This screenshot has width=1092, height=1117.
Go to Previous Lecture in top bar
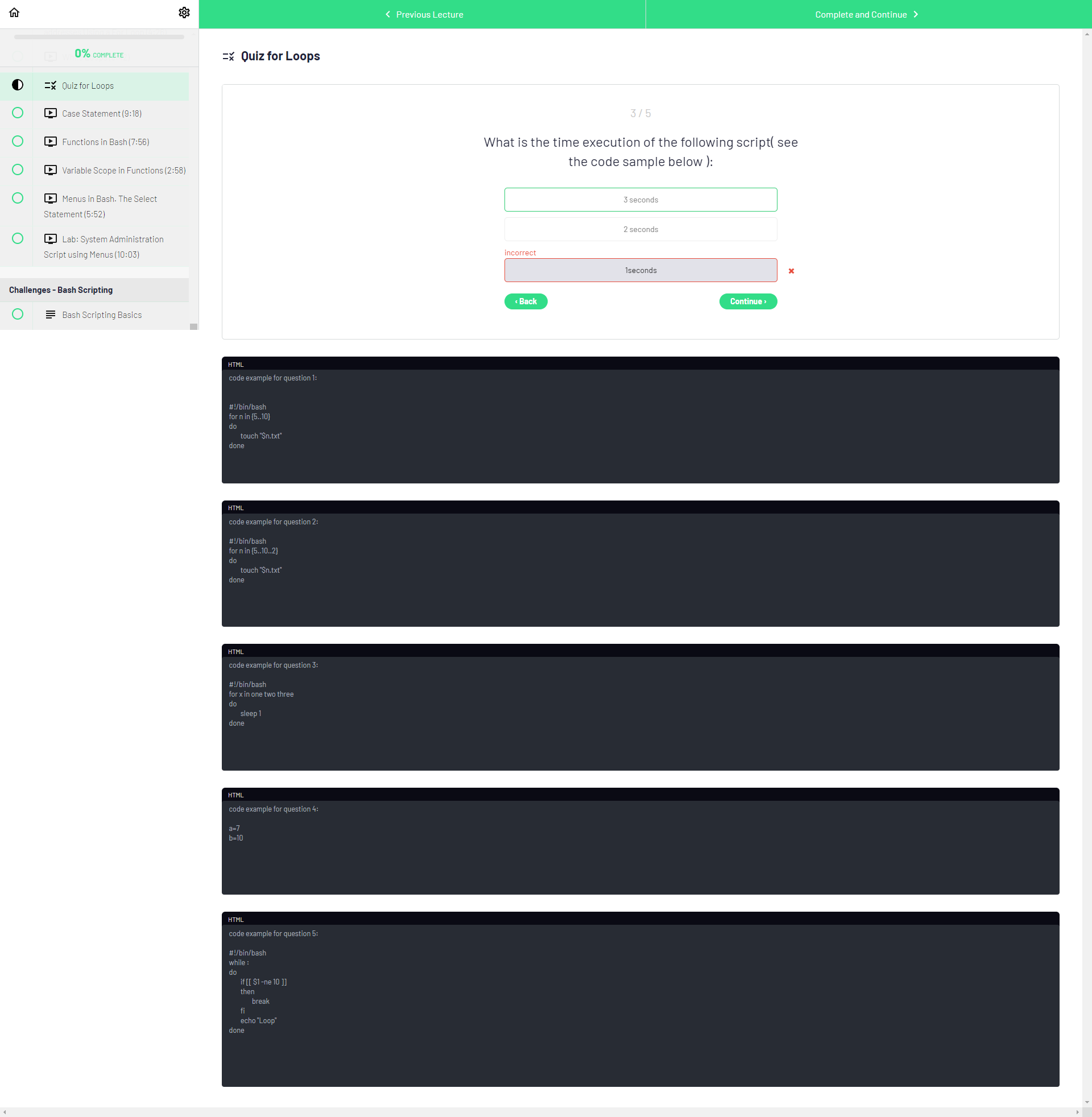(x=423, y=14)
